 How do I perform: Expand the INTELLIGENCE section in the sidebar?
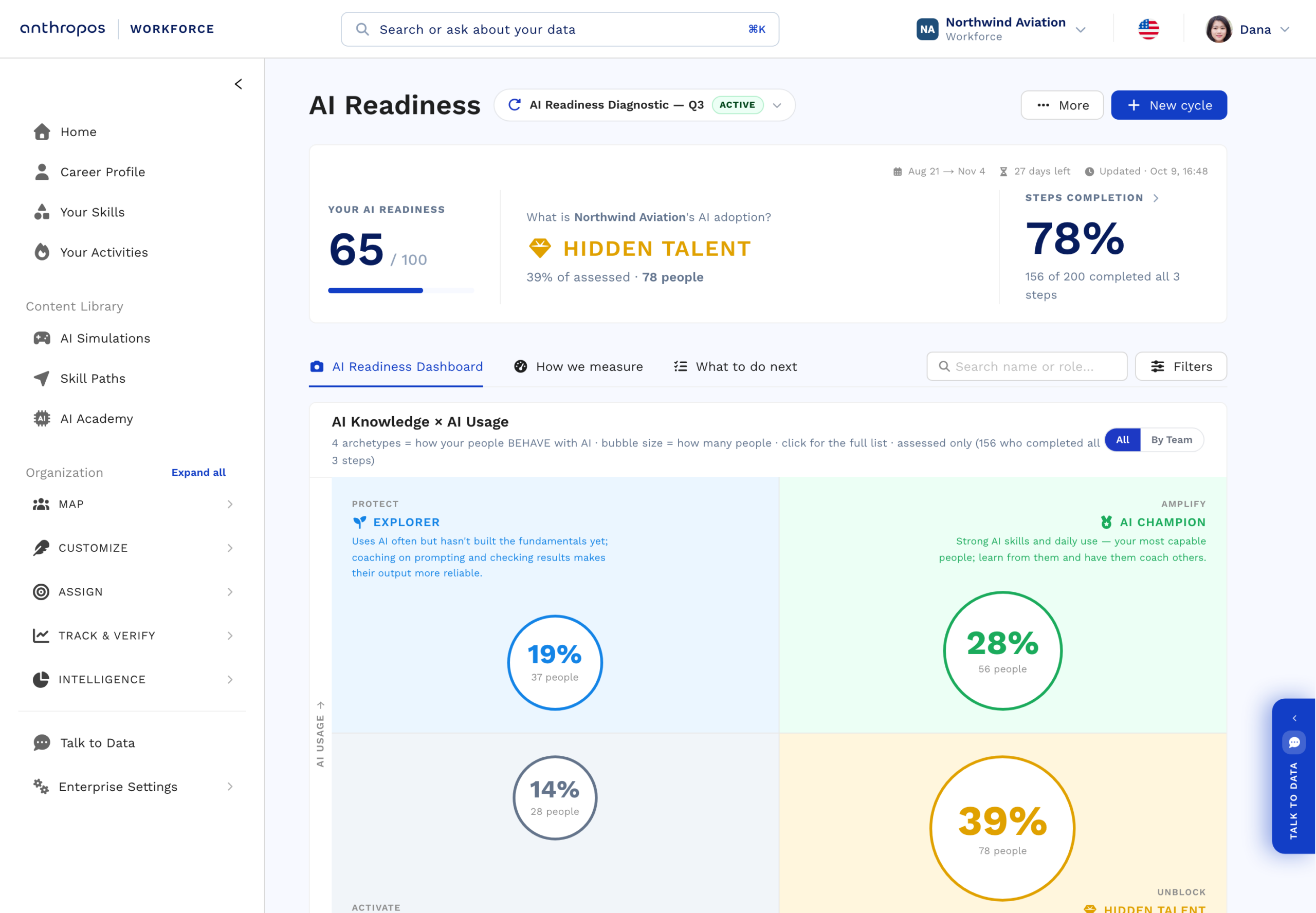coord(132,679)
